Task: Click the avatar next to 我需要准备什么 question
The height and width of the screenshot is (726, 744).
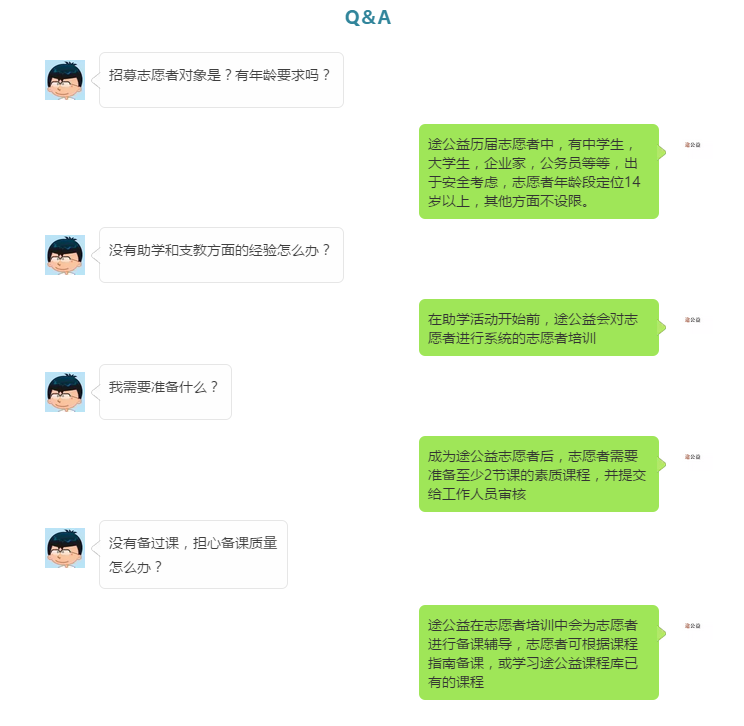Action: tap(65, 392)
